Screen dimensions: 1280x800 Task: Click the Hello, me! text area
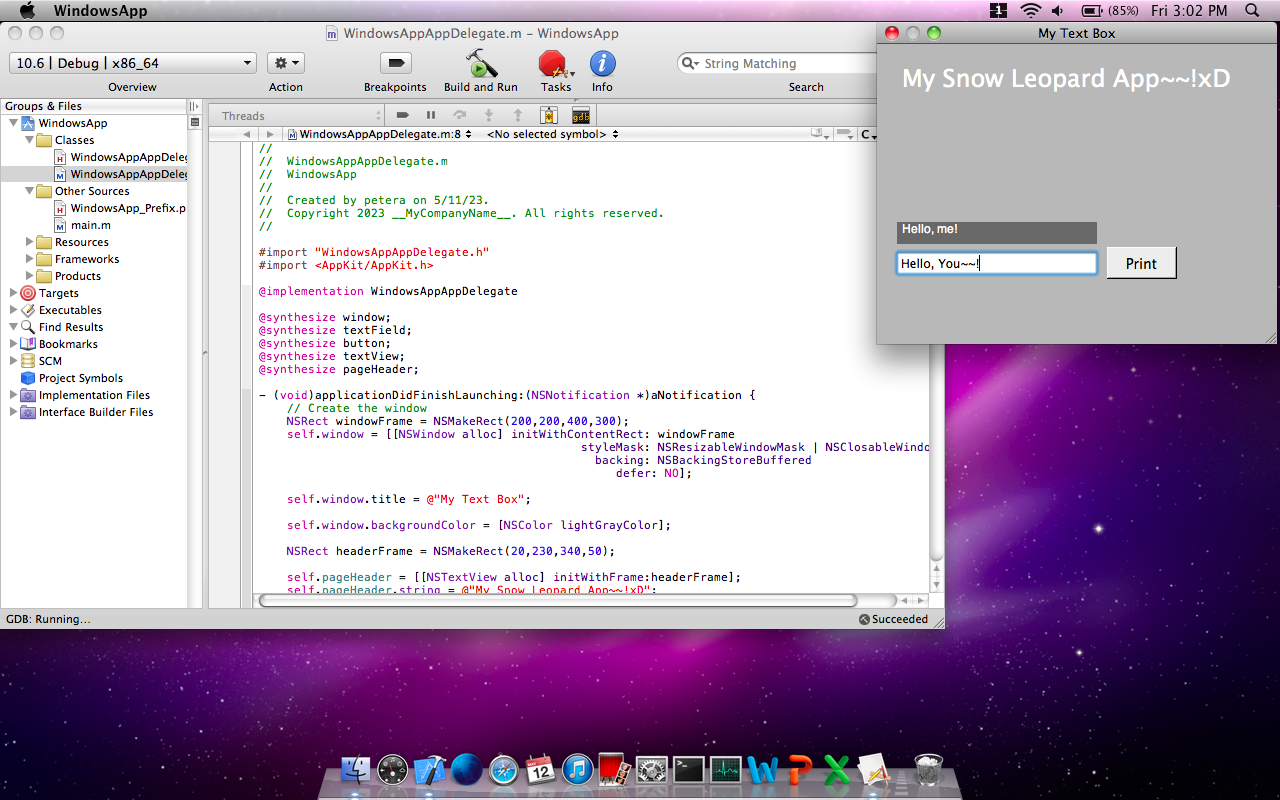997,232
